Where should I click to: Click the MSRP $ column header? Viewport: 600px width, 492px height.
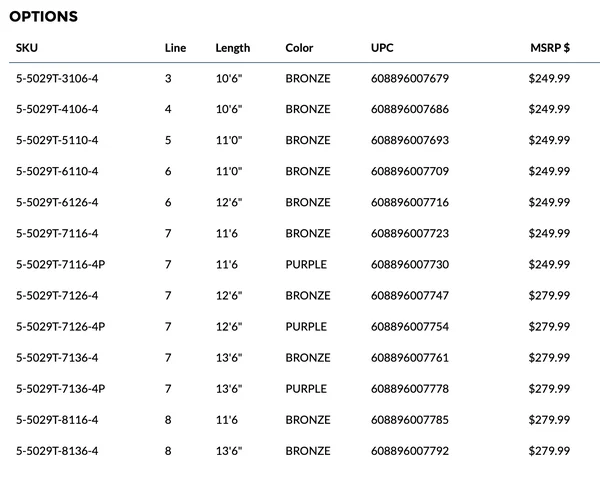550,48
